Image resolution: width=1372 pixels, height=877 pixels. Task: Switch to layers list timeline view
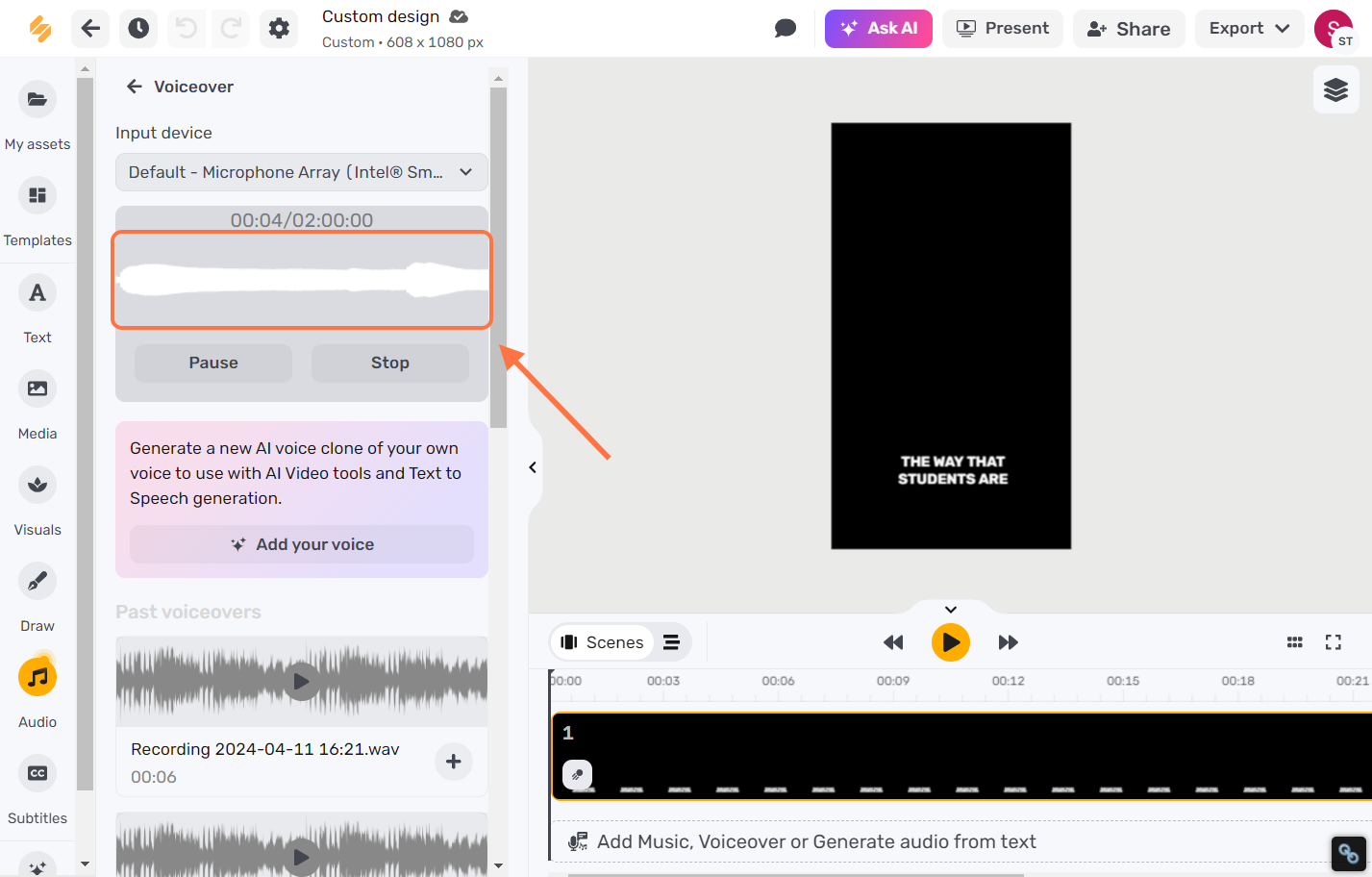pyautogui.click(x=671, y=642)
